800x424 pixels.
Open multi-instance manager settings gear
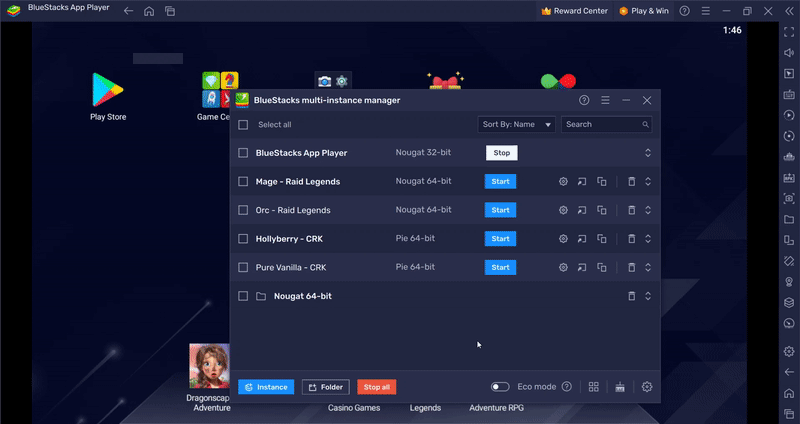coord(647,387)
